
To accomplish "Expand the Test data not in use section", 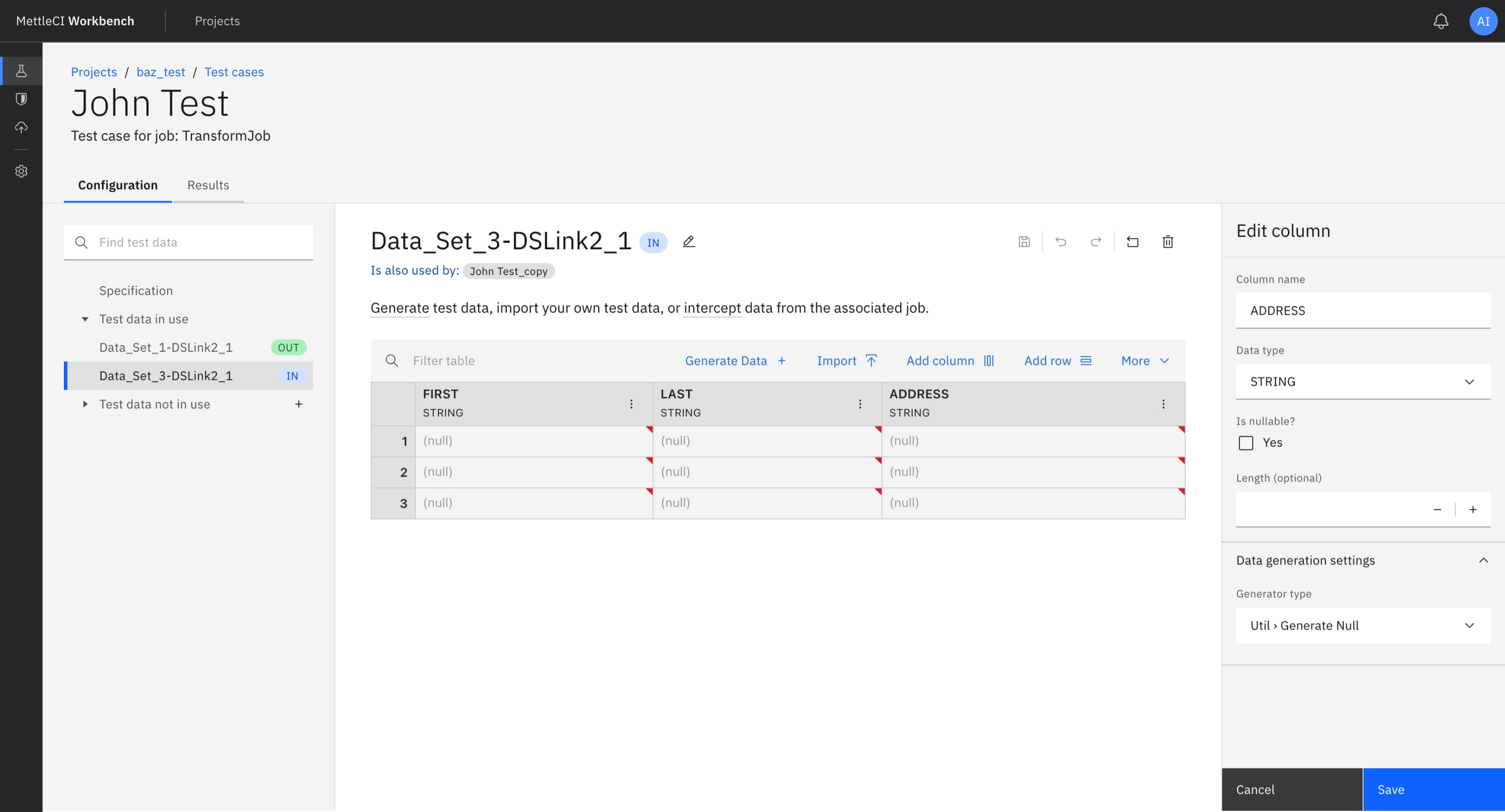I will pos(85,404).
